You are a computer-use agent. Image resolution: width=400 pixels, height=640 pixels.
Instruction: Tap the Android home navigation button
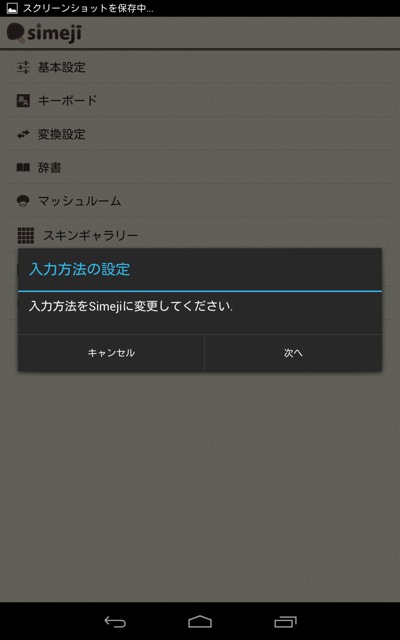(200, 622)
